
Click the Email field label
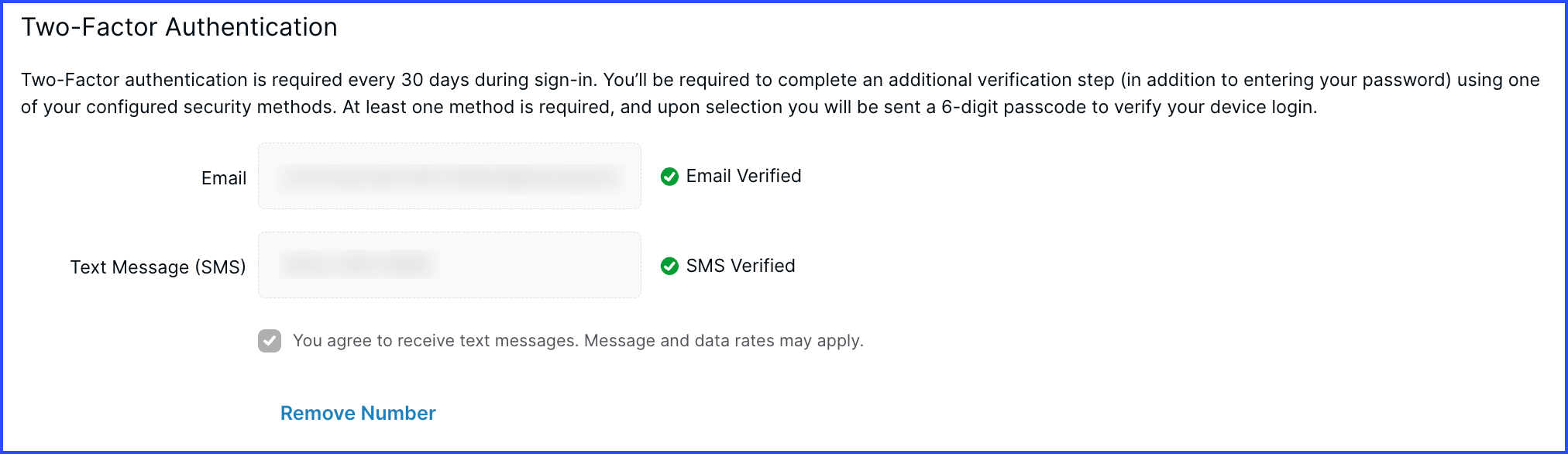click(x=224, y=178)
